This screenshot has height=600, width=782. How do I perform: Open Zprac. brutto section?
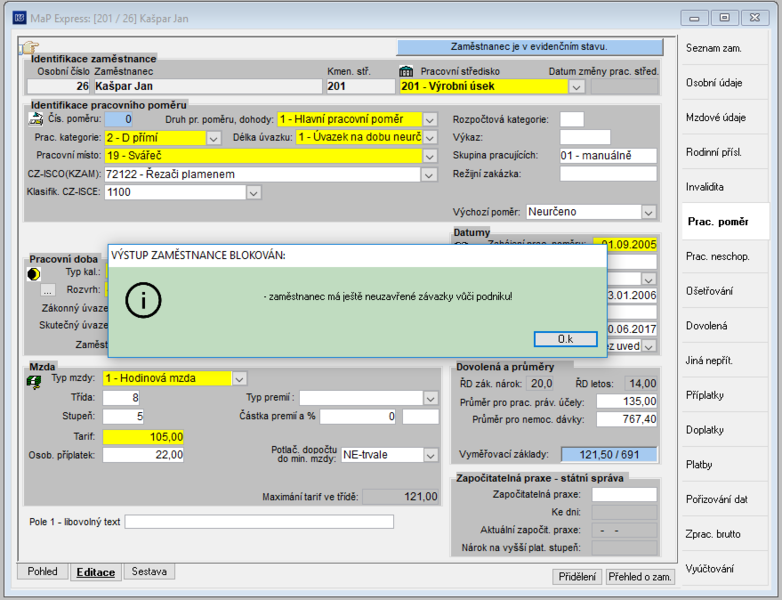pyautogui.click(x=724, y=534)
